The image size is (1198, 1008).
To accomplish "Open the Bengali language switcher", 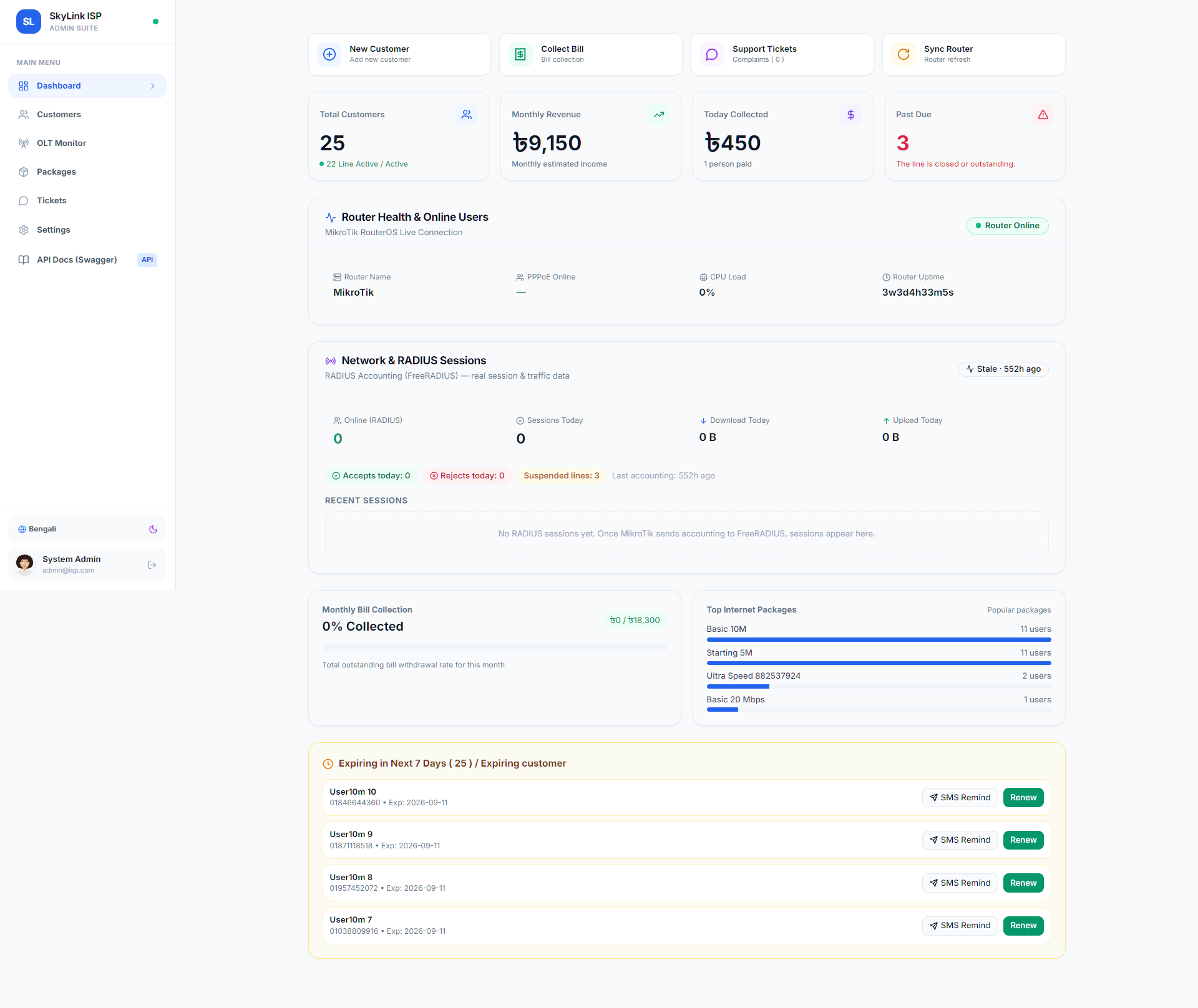I will (x=37, y=530).
